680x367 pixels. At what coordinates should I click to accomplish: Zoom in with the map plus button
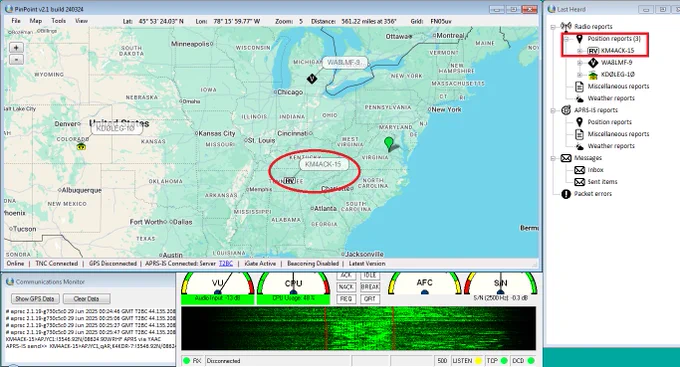(x=16, y=48)
